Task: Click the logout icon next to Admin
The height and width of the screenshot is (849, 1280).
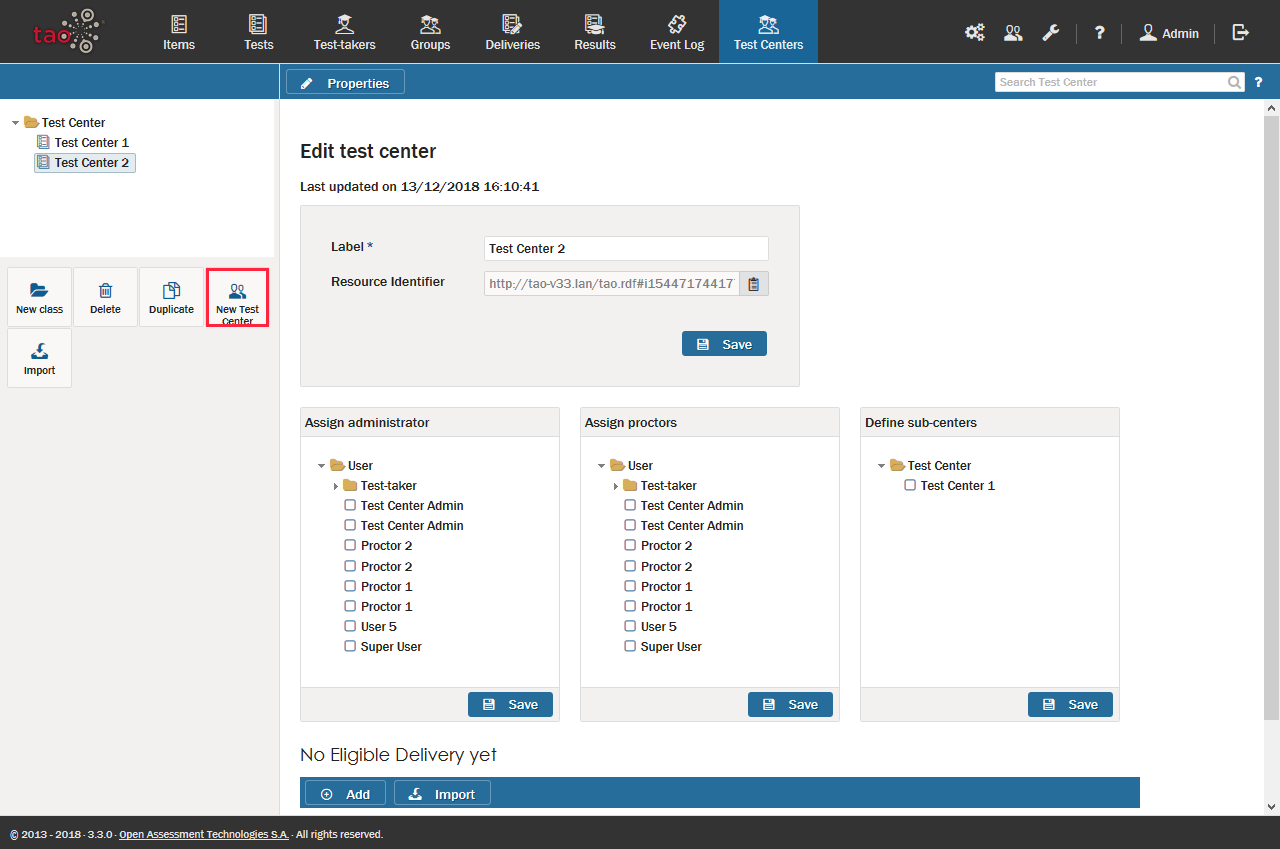Action: [x=1241, y=33]
